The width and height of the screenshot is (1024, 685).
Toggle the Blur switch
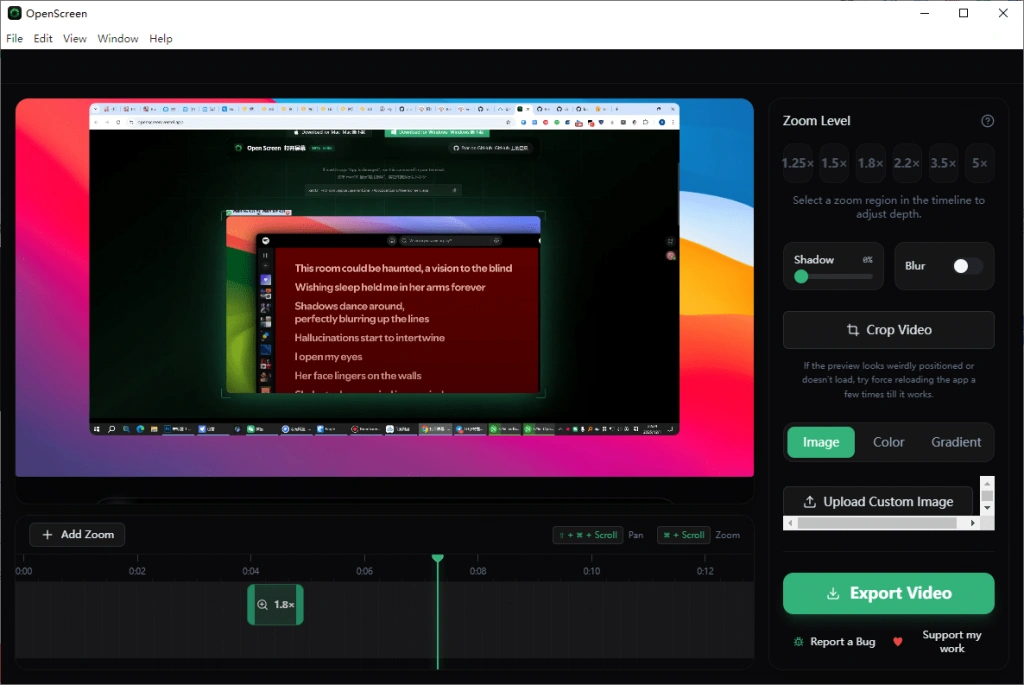coord(967,266)
